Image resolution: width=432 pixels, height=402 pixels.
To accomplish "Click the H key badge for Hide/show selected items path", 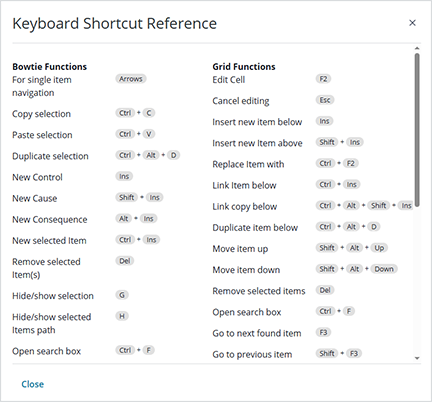I will click(x=122, y=316).
